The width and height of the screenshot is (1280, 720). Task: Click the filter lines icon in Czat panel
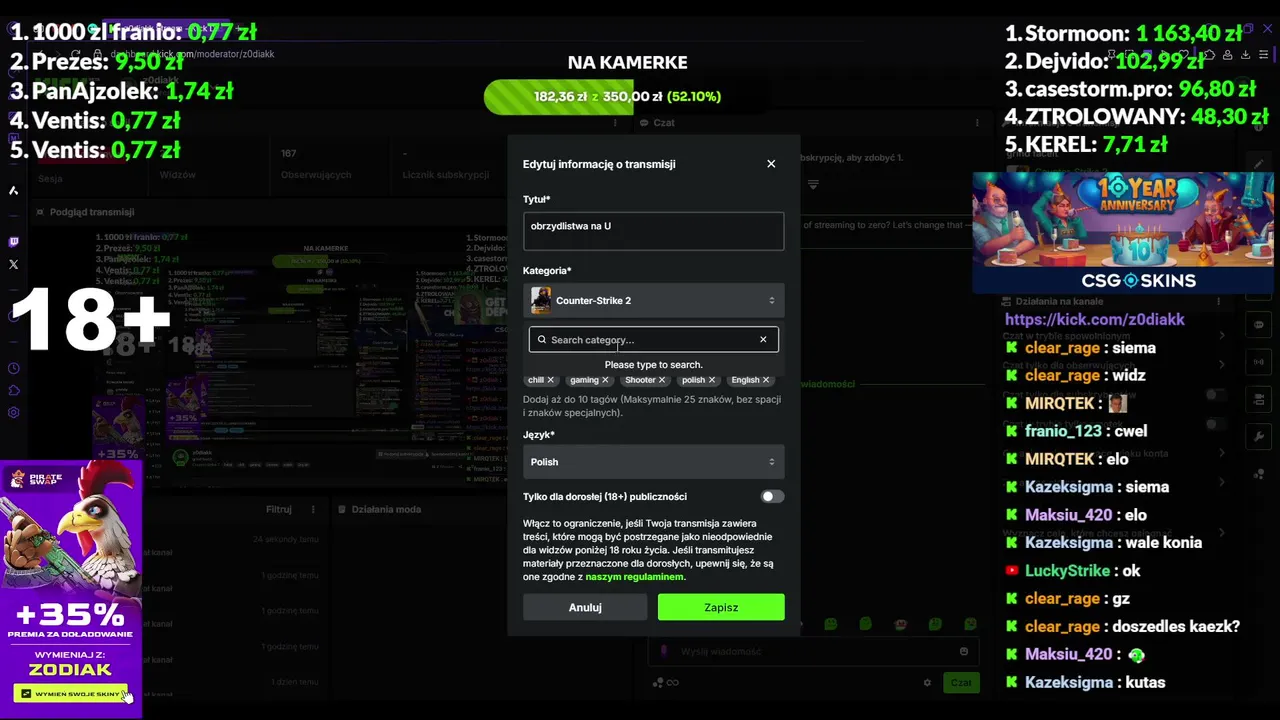click(x=813, y=185)
